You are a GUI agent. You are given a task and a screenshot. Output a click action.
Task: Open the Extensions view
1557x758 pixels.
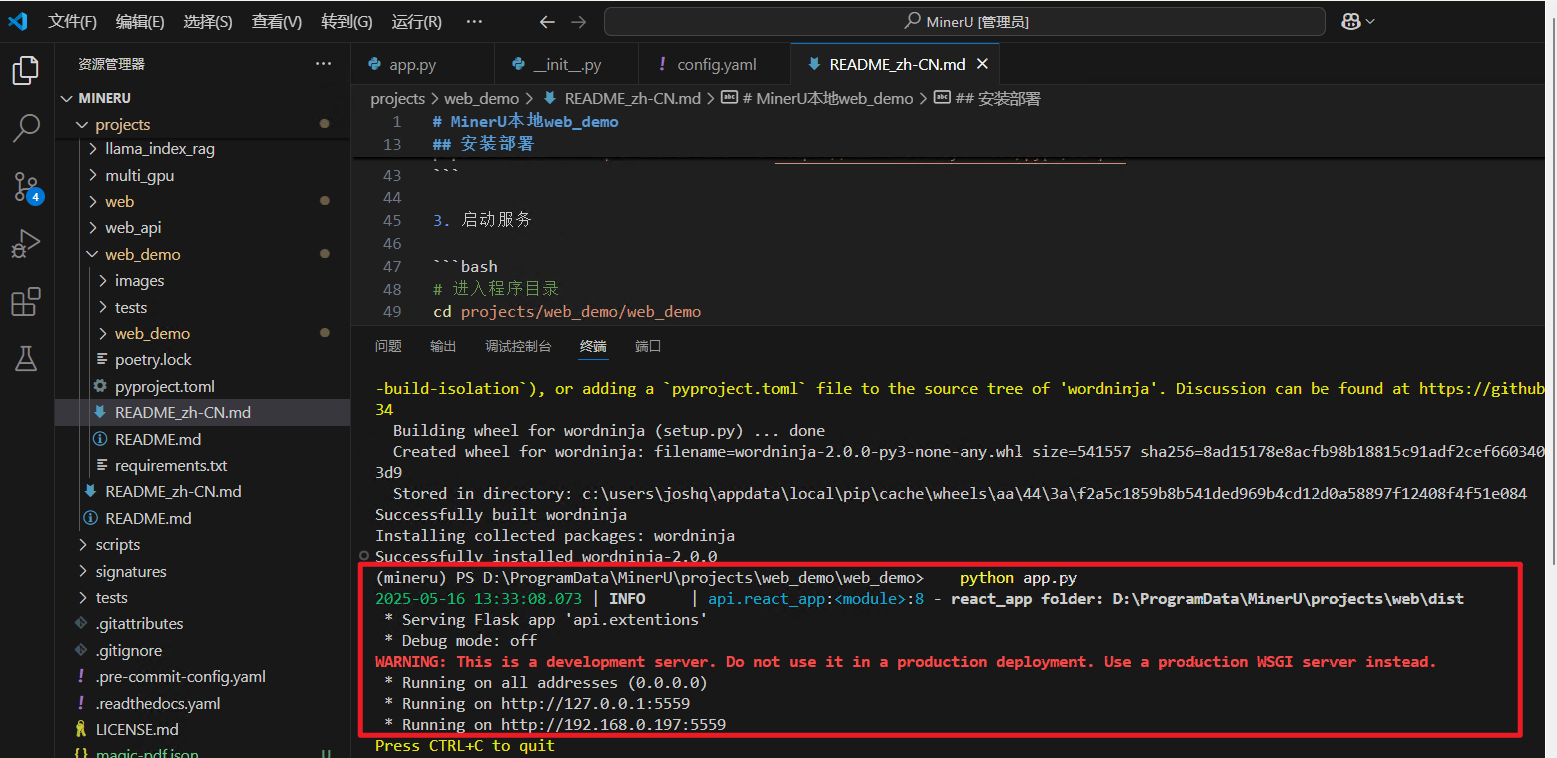[x=26, y=301]
